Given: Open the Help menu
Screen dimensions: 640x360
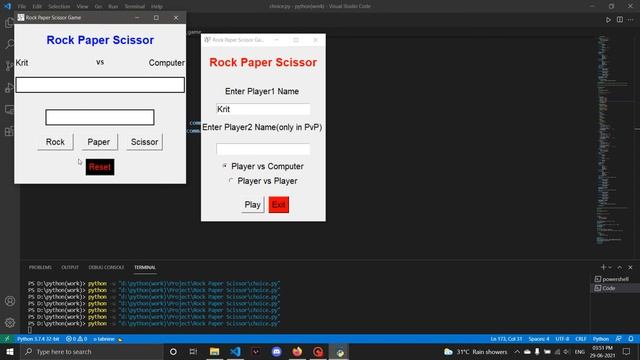Looking at the screenshot, I should tap(157, 7).
